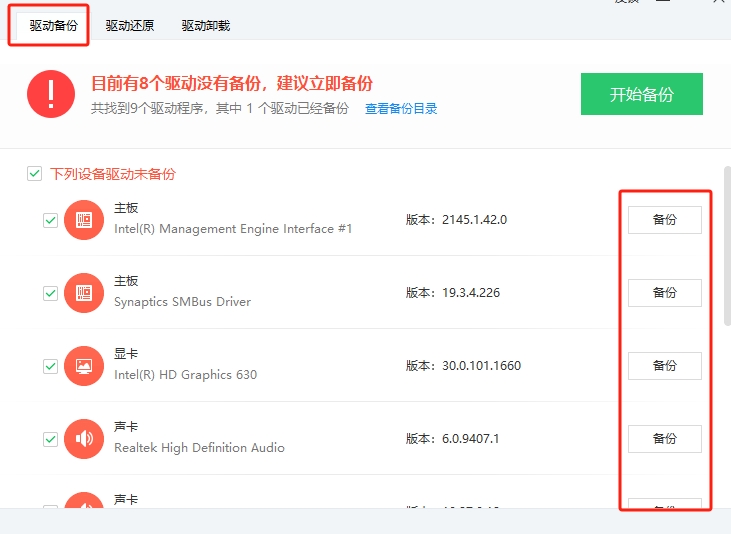Screen dimensions: 731x534
Task: Click the vertical scrollbar of driver list
Action: tap(727, 246)
